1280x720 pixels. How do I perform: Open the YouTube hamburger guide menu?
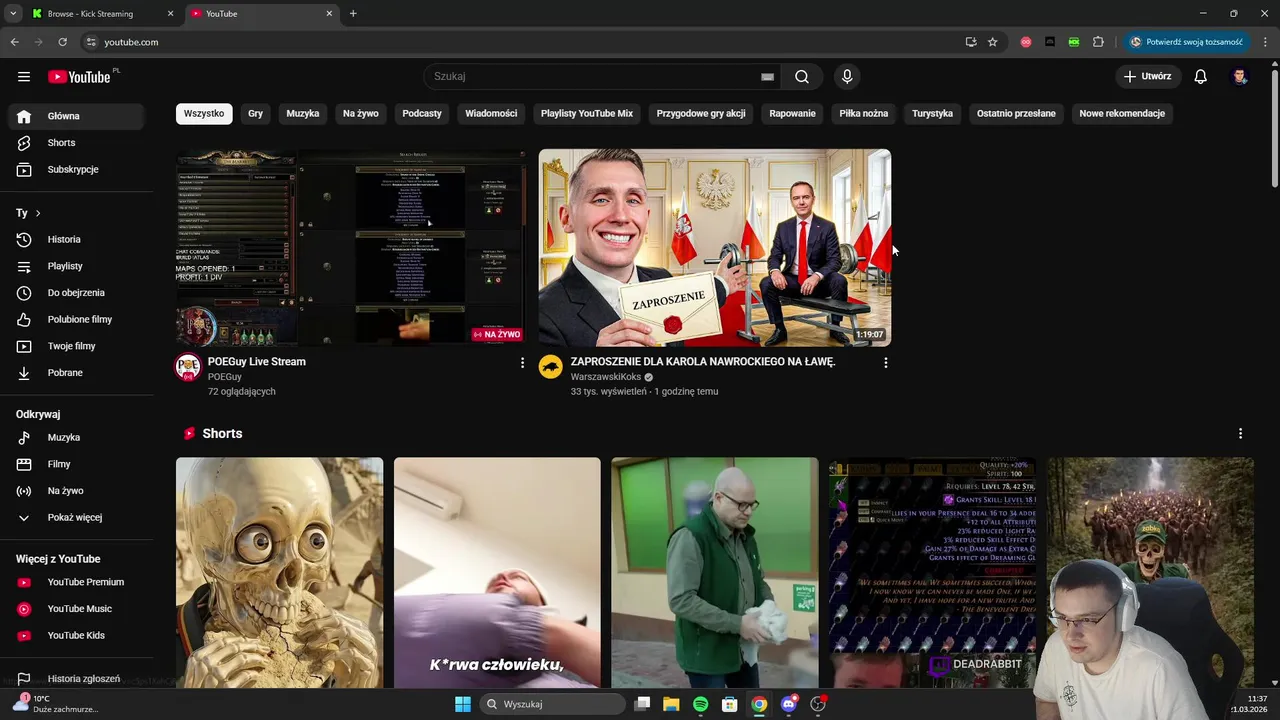click(24, 77)
